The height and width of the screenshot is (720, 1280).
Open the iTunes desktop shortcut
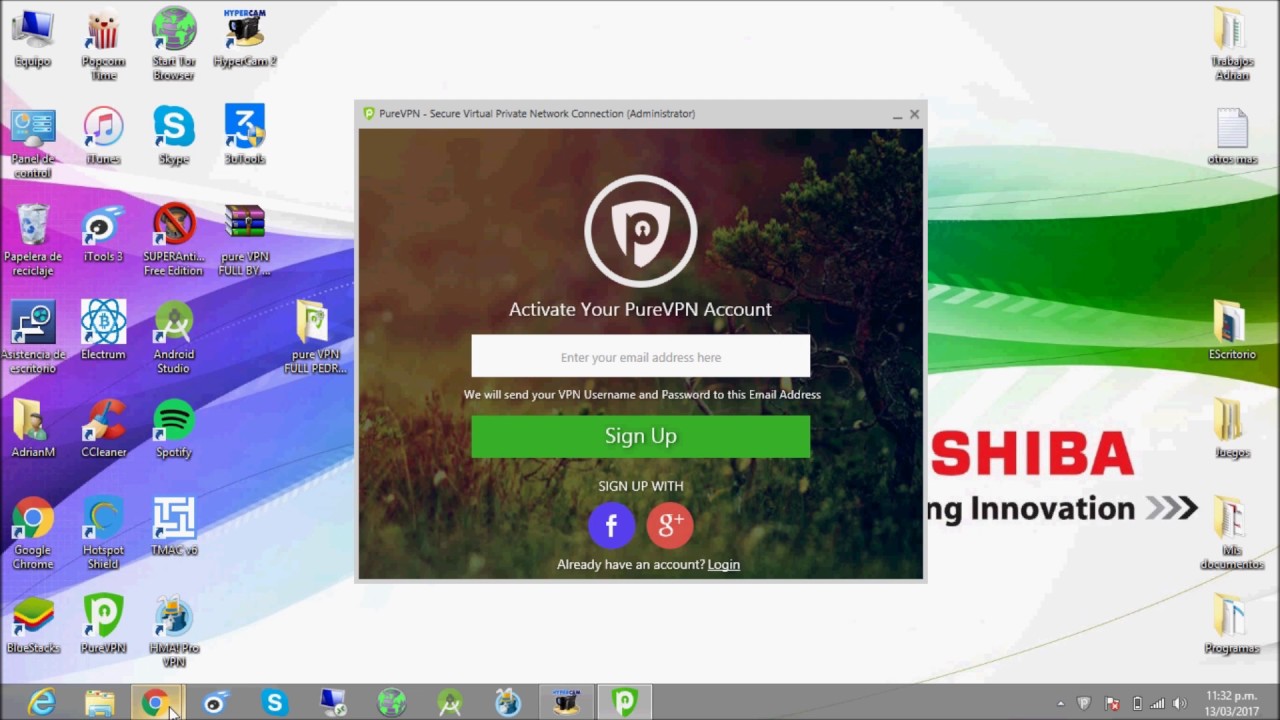click(103, 136)
